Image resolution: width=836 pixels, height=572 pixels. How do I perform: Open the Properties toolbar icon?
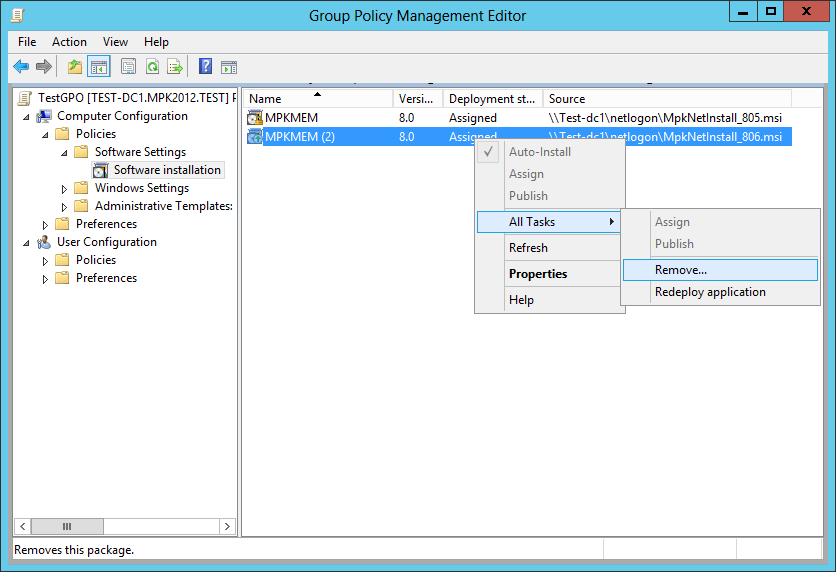pos(128,67)
